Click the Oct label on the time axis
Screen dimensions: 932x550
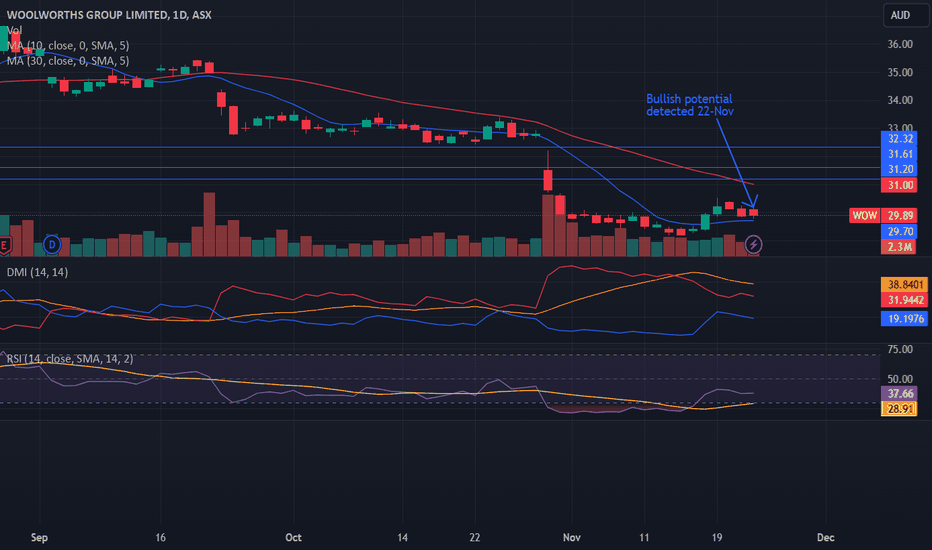pos(293,538)
